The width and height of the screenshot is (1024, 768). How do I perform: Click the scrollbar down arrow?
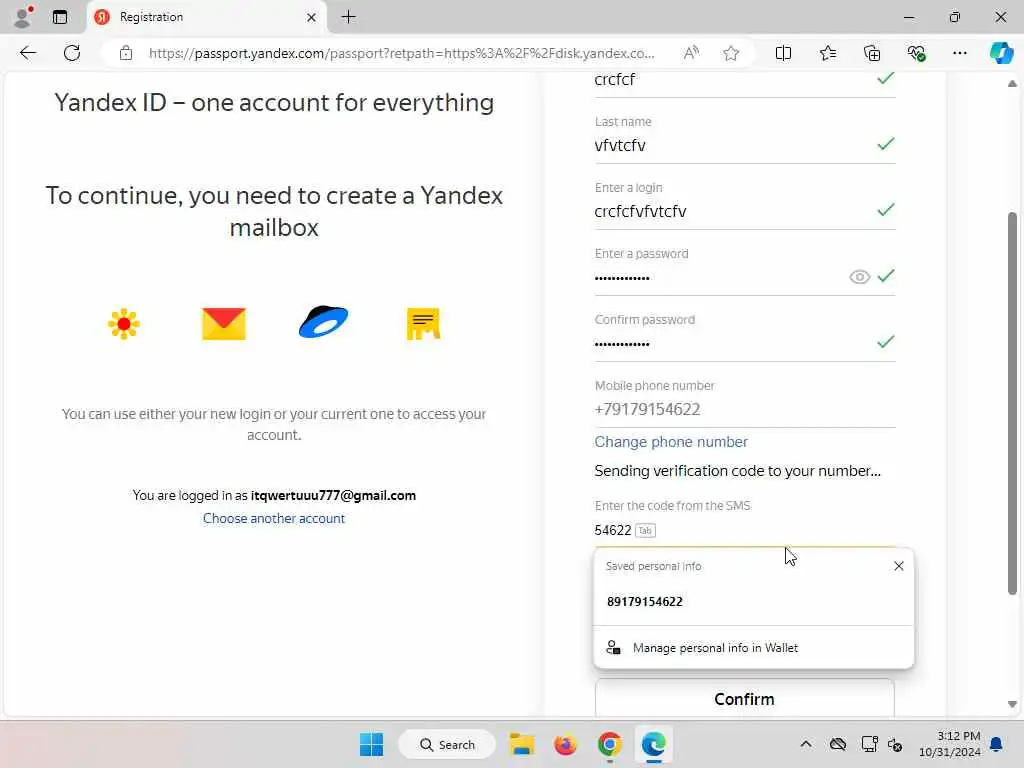[x=1012, y=705]
